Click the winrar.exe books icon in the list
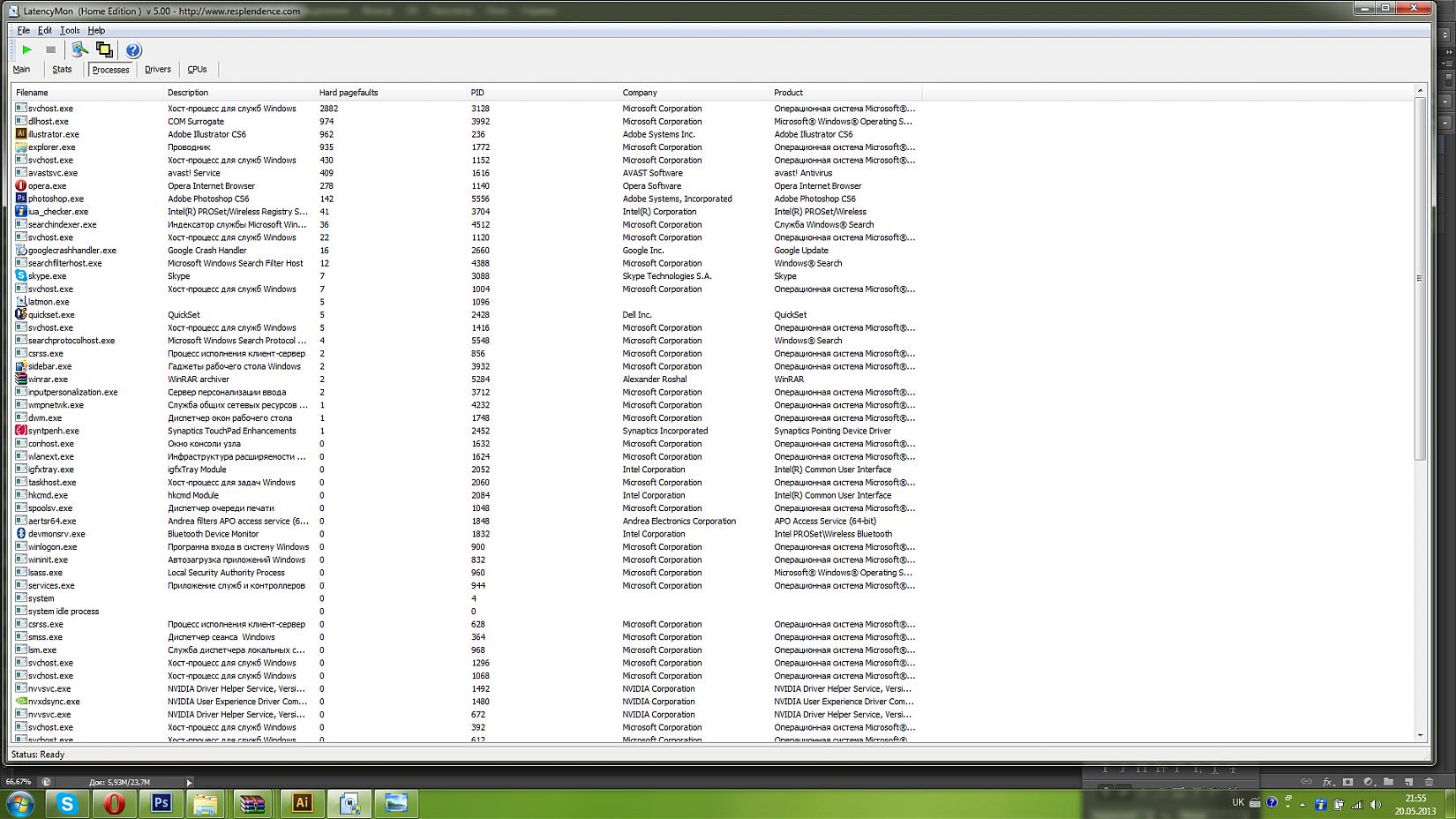This screenshot has width=1456, height=819. click(21, 379)
